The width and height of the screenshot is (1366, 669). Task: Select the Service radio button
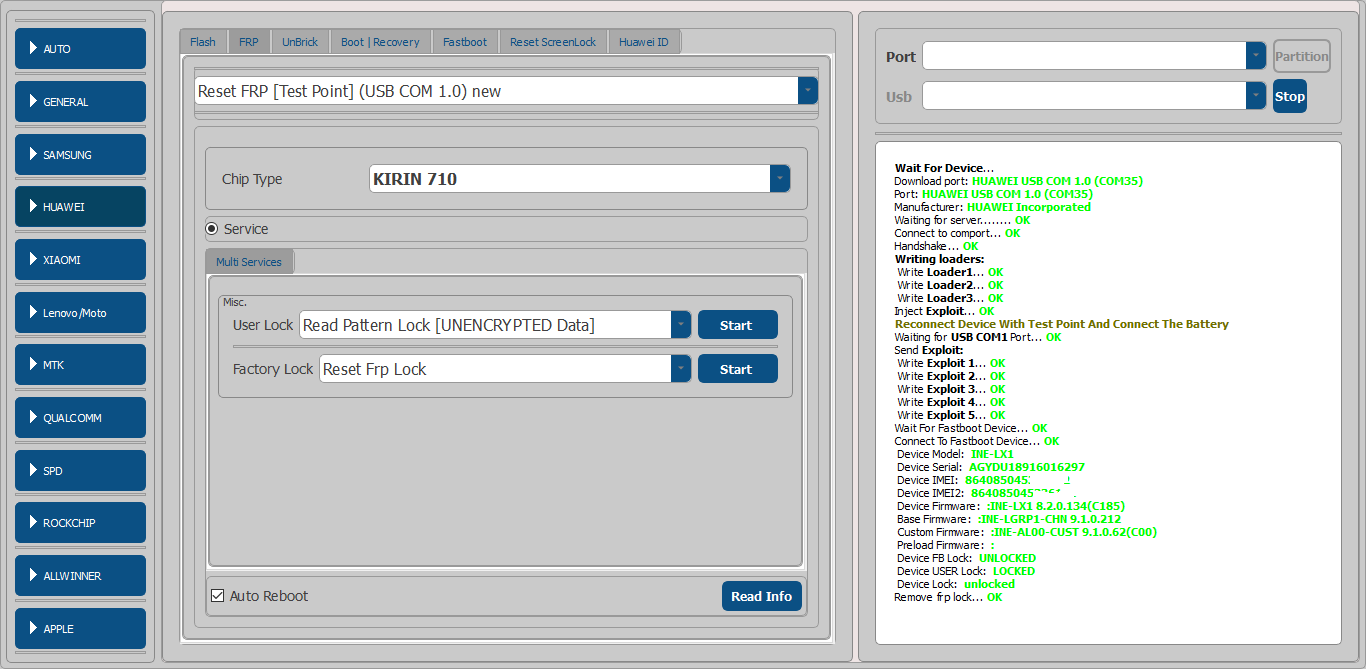[x=212, y=229]
